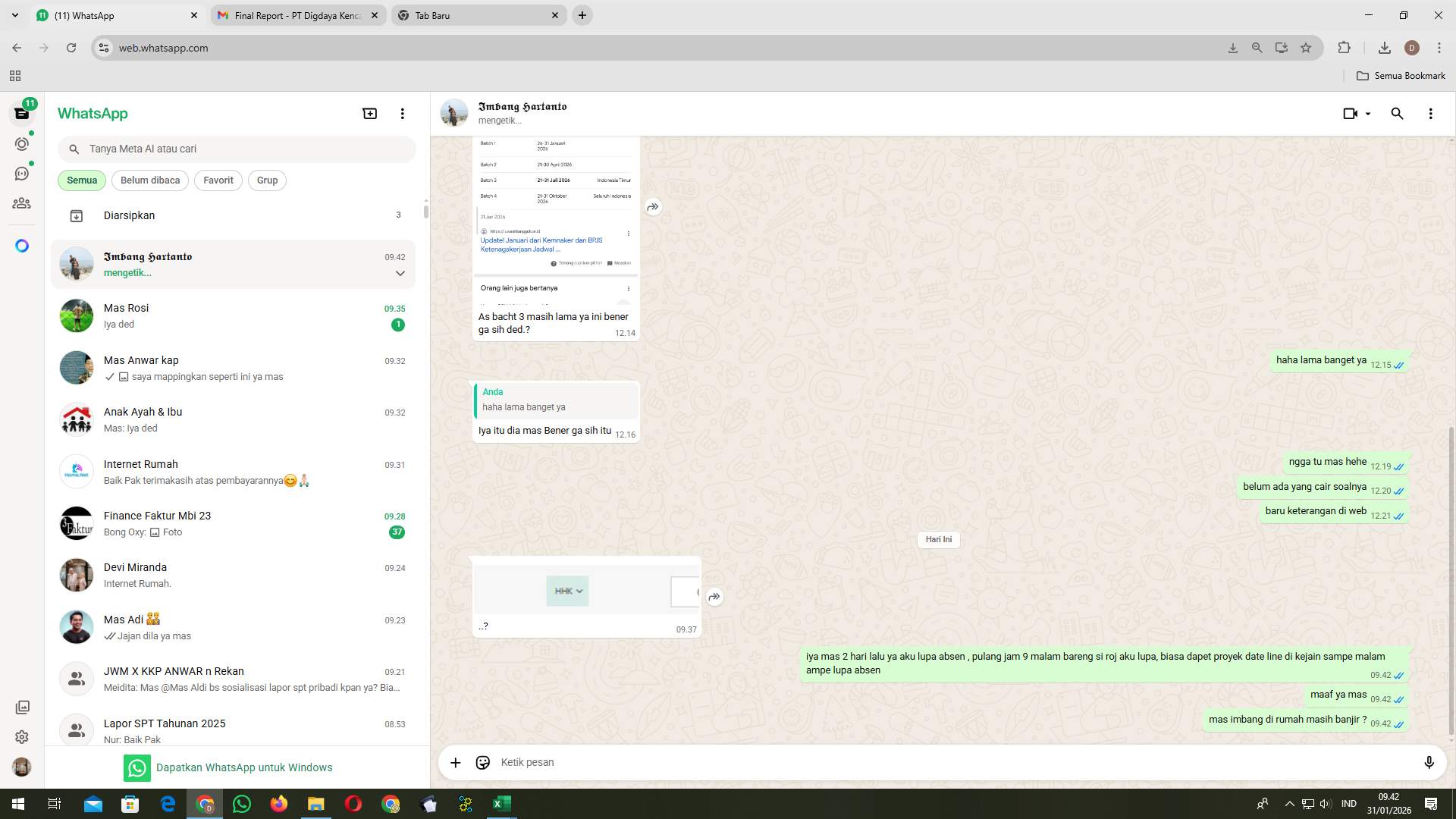Switch chat filter to Grup
Screen dimensions: 1456x819
coord(267,180)
